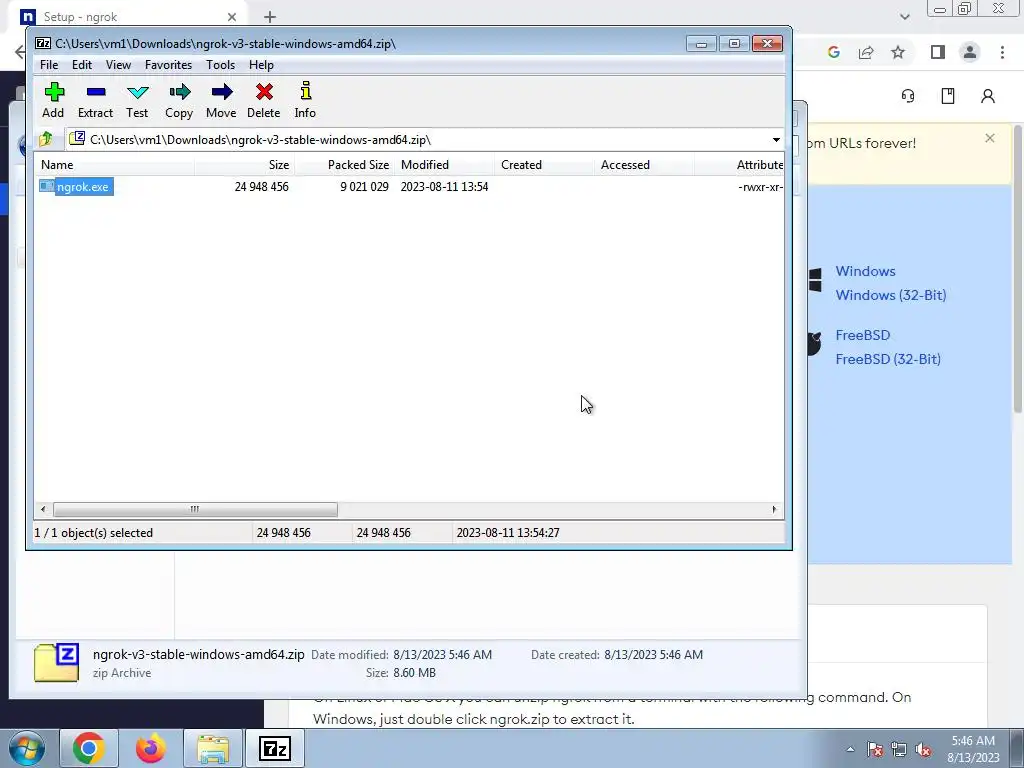
Task: Click the 9 021 029 packed size cell
Action: point(364,187)
